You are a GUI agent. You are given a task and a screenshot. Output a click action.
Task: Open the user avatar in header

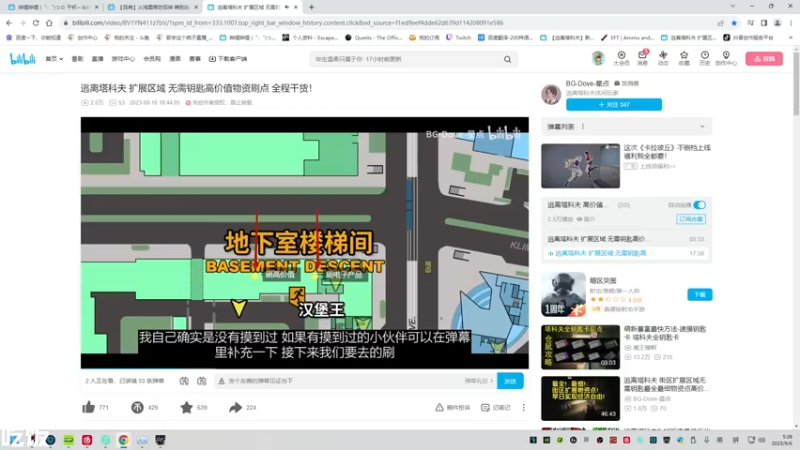(x=598, y=58)
